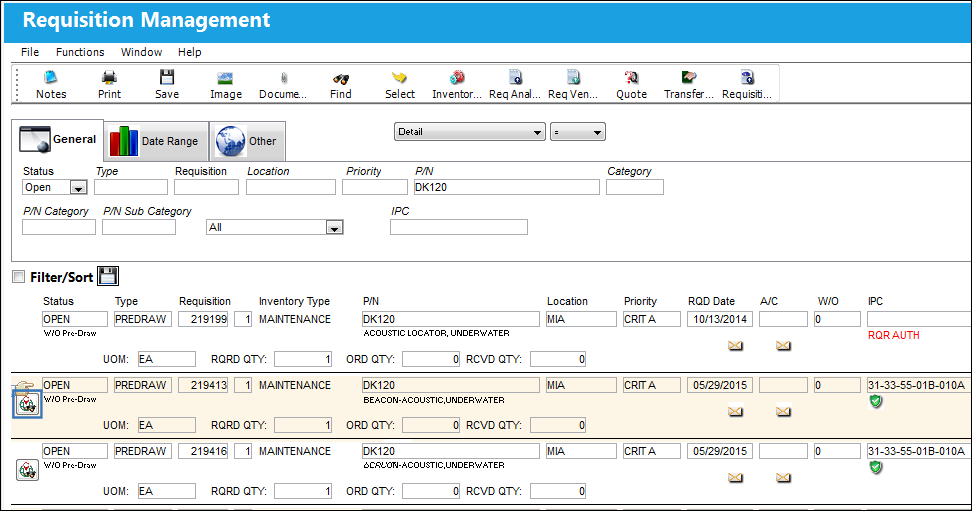This screenshot has height=511, width=972.
Task: Click green shield icon on requisition 219416
Action: coord(875,467)
